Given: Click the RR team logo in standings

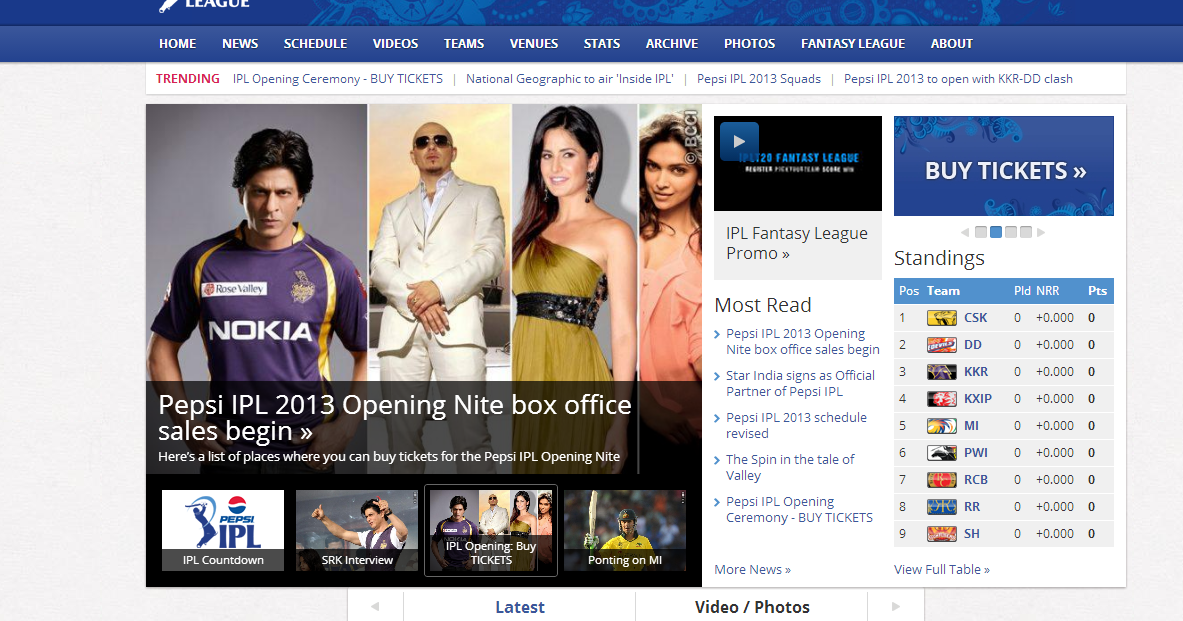Looking at the screenshot, I should [x=942, y=507].
